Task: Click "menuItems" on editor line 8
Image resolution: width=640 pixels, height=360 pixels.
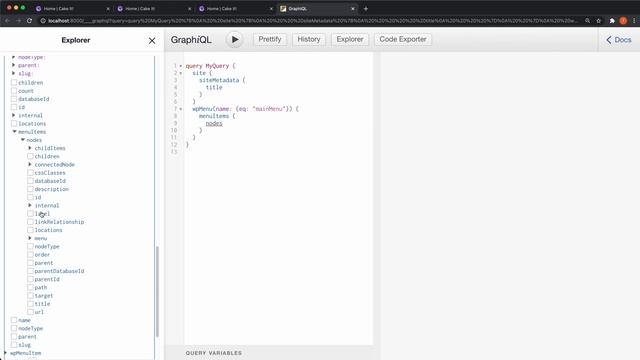Action: [214, 116]
